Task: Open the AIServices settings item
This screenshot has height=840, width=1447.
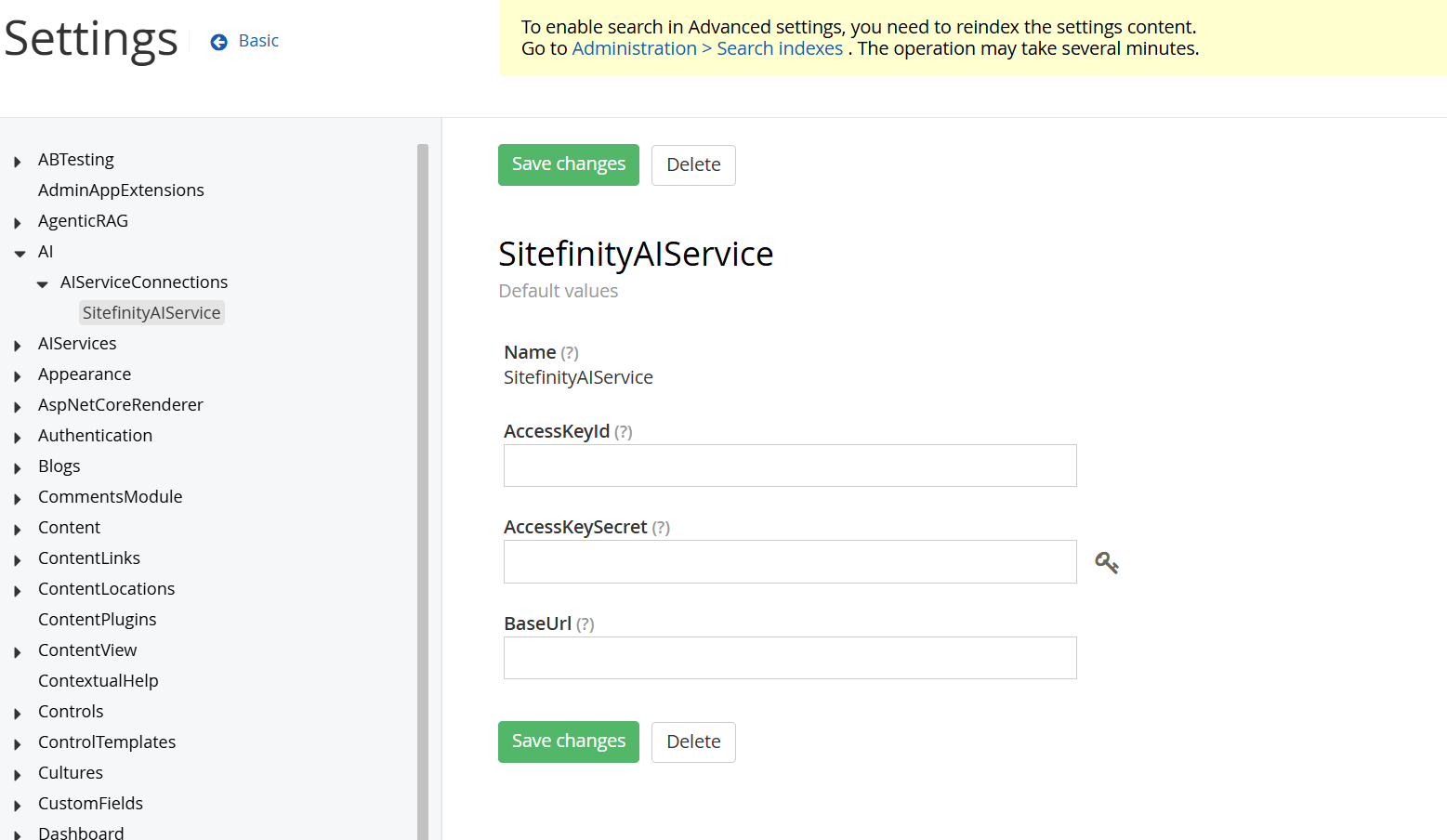Action: point(77,344)
